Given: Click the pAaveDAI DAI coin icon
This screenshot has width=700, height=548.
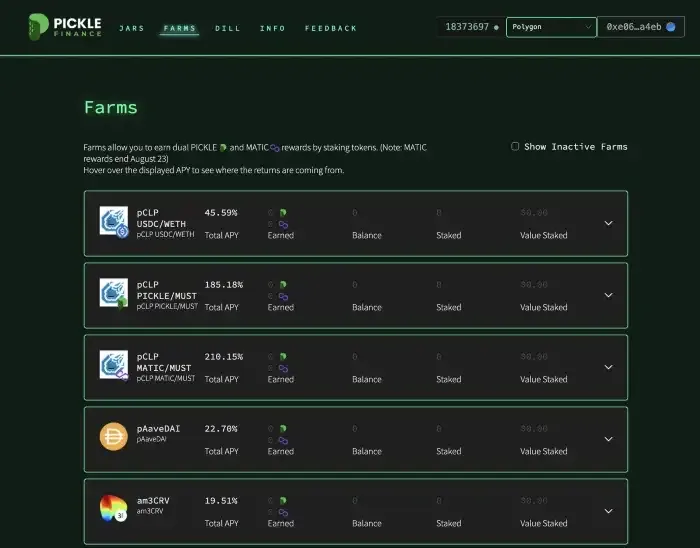Looking at the screenshot, I should 113,436.
